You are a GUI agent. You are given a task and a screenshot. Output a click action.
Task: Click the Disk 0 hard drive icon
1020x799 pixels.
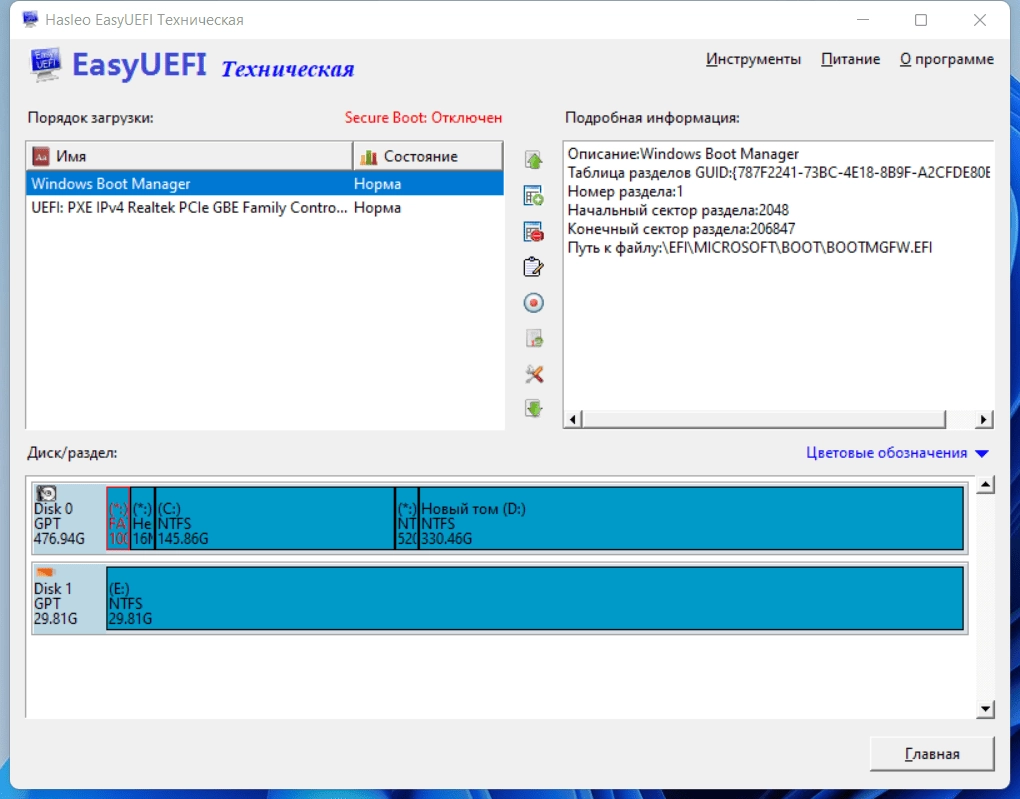[x=46, y=493]
